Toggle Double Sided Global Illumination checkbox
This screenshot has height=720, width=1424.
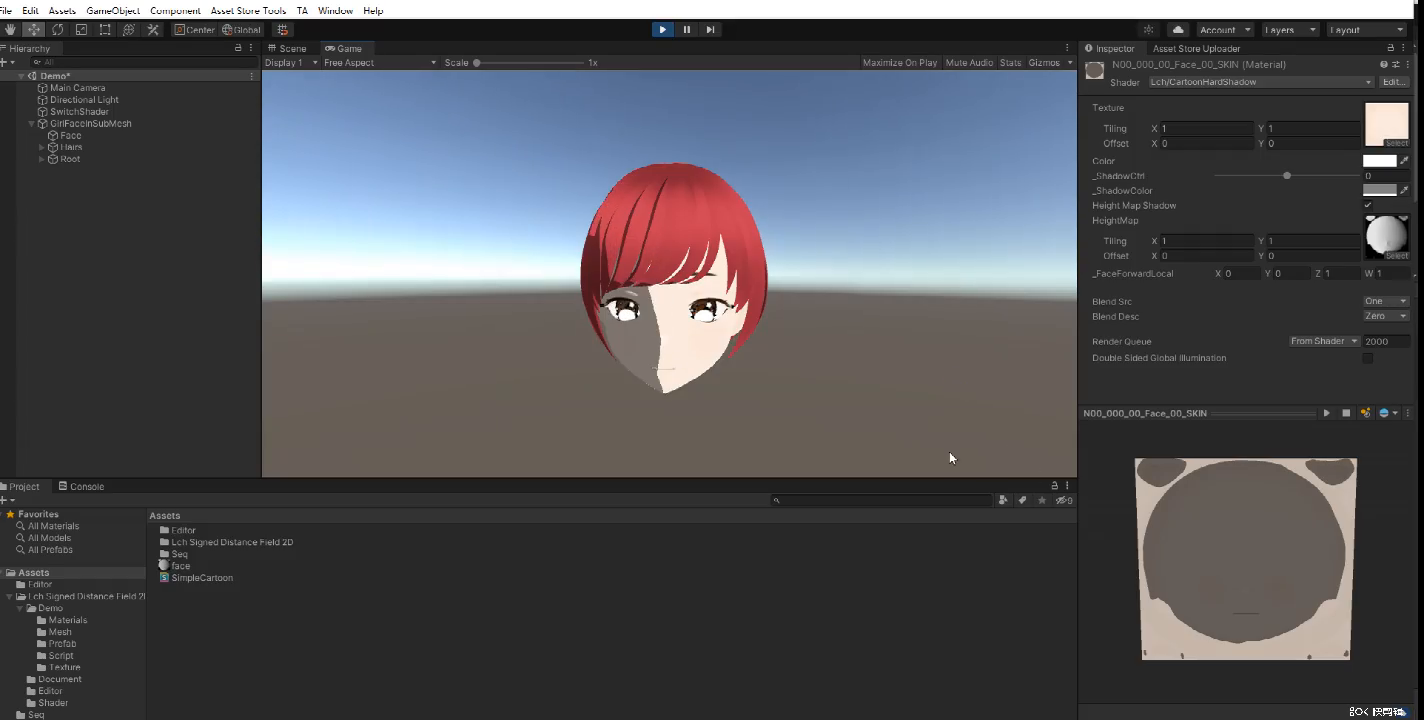1368,358
